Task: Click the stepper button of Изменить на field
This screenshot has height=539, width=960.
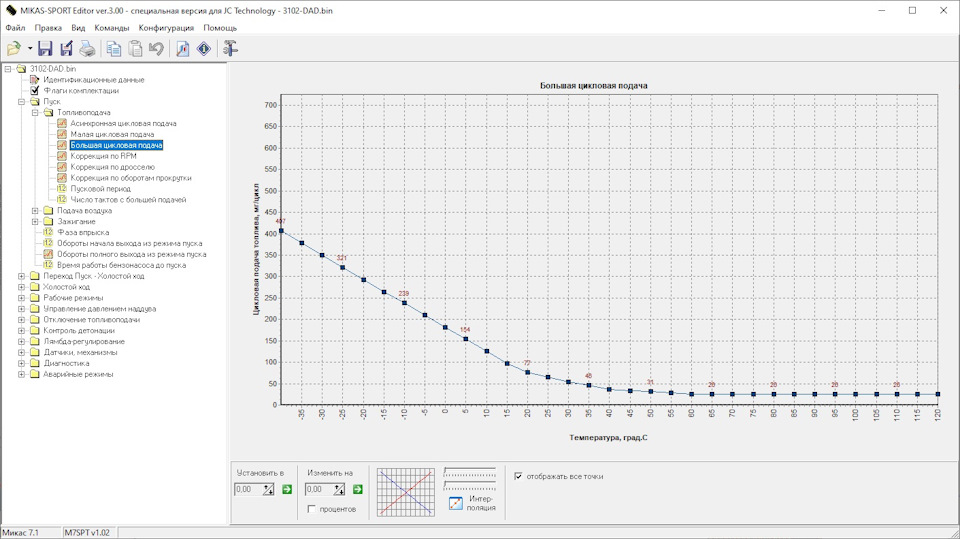Action: click(340, 489)
